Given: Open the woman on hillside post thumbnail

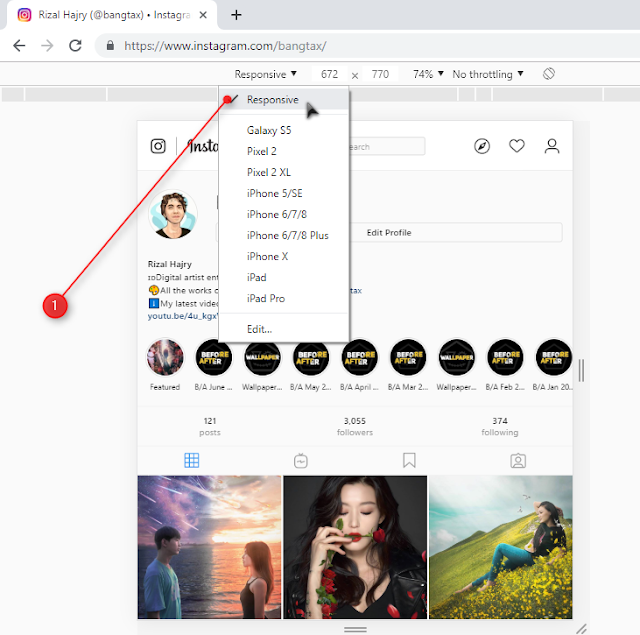Looking at the screenshot, I should click(x=501, y=547).
